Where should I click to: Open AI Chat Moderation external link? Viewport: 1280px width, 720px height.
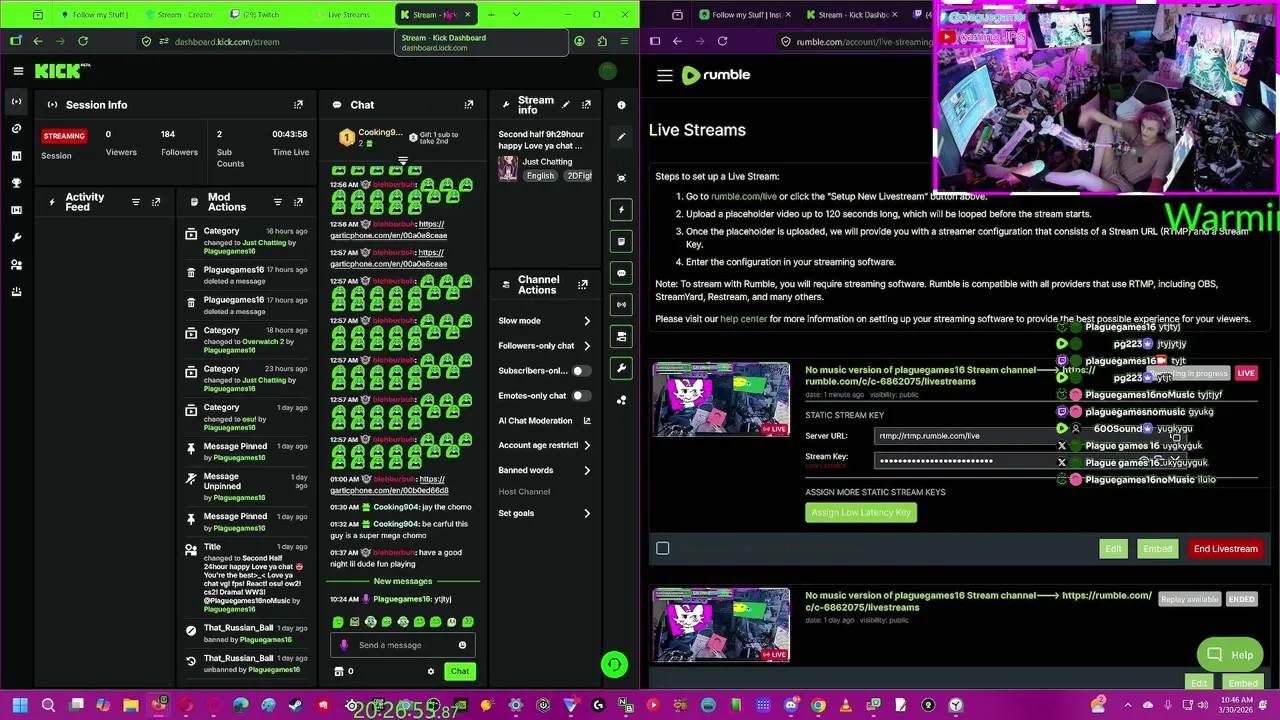point(587,421)
